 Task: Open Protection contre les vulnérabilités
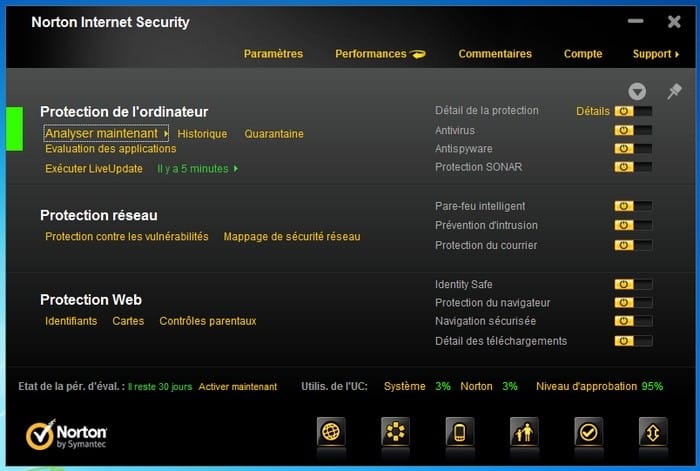pos(127,237)
